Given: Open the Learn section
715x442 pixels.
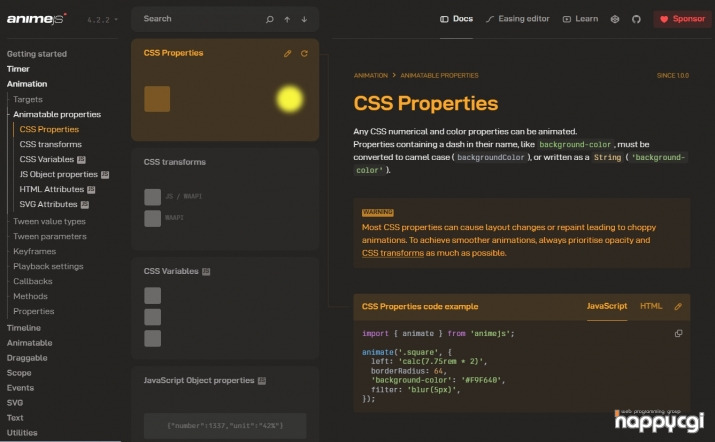Looking at the screenshot, I should (580, 19).
